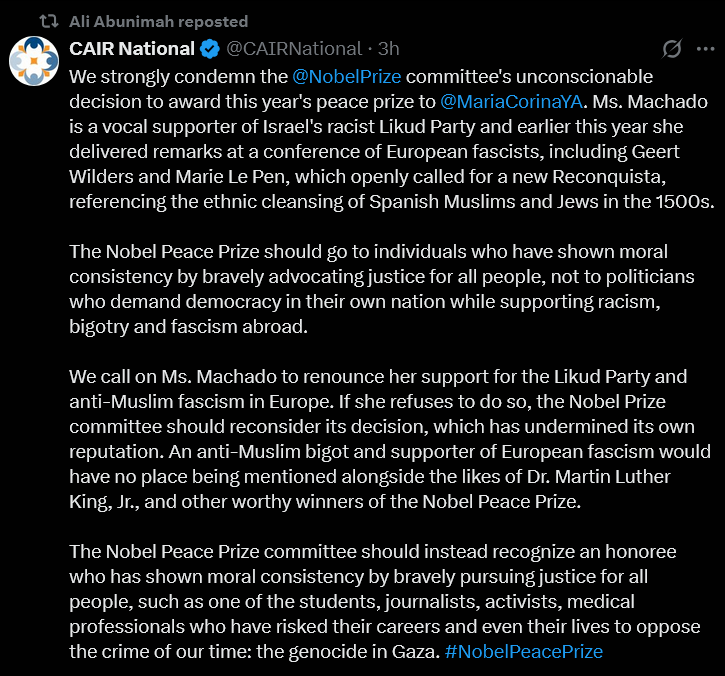Click the repost arrows icon above the tweet

47,21
